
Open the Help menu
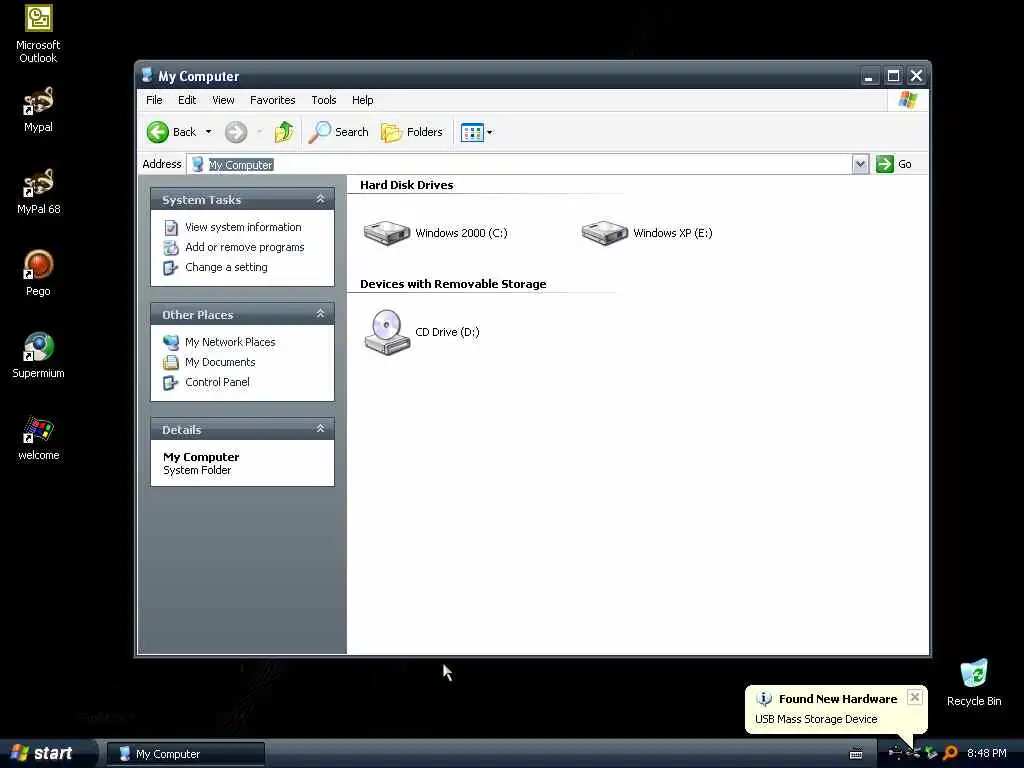click(362, 100)
